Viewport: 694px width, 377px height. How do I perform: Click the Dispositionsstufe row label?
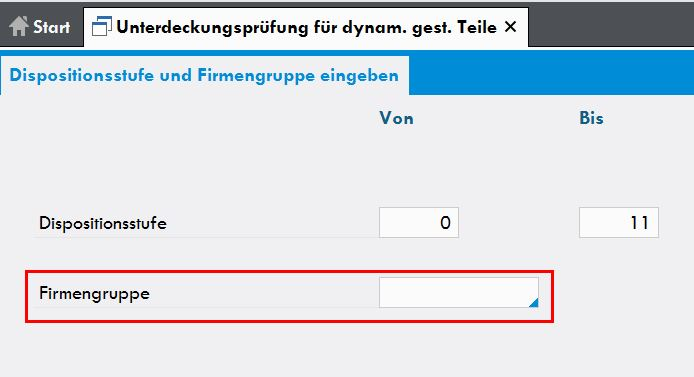(x=103, y=223)
